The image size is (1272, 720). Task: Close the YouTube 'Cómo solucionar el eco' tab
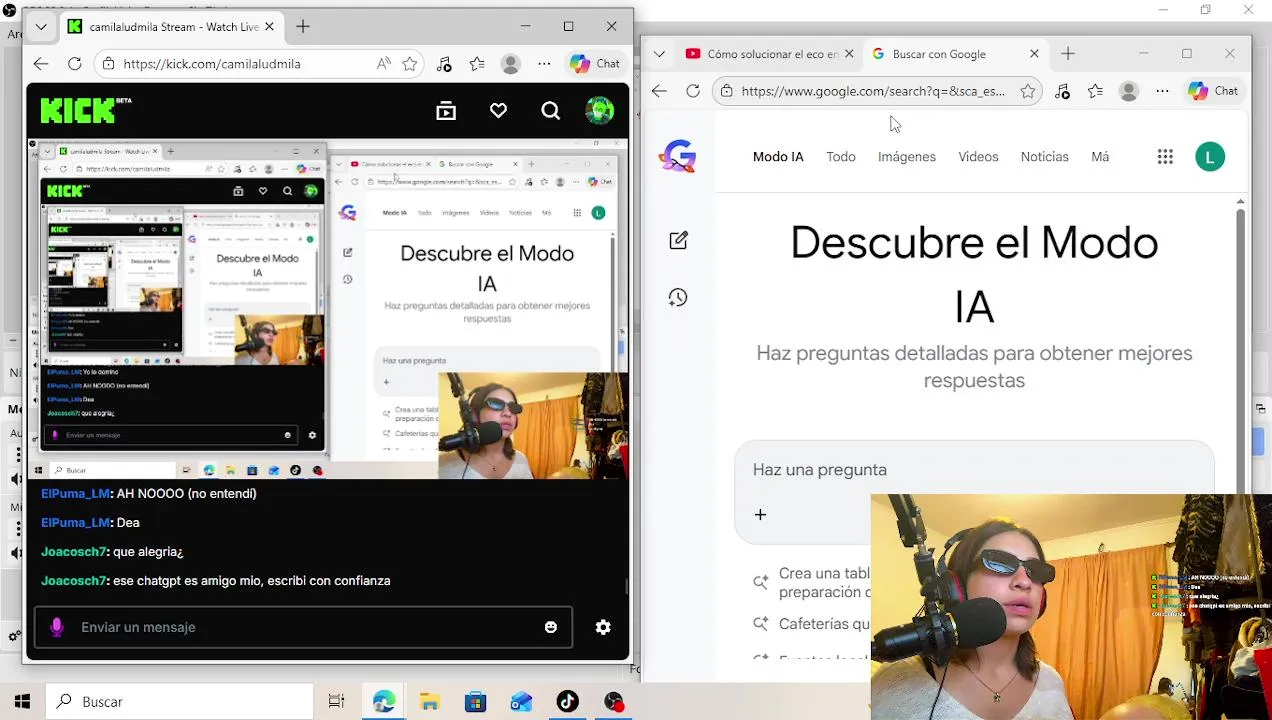(849, 54)
